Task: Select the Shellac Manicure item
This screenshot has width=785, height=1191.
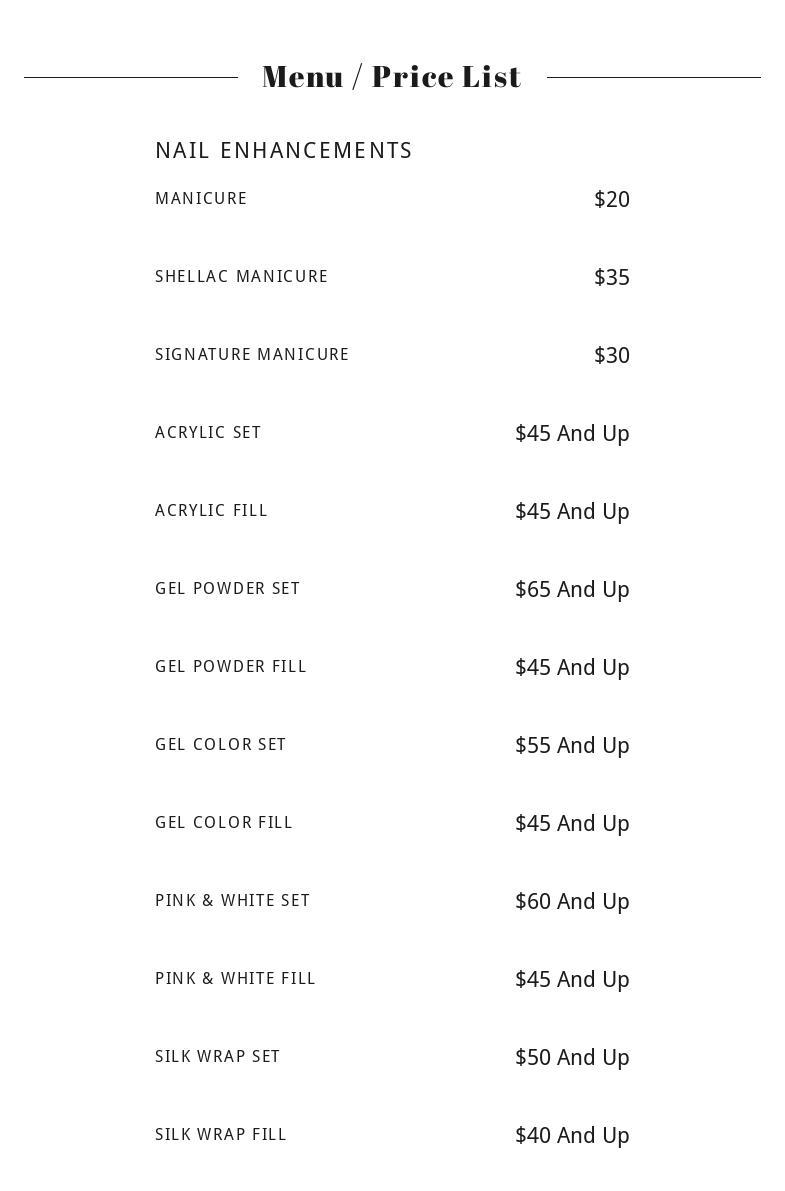Action: point(241,277)
